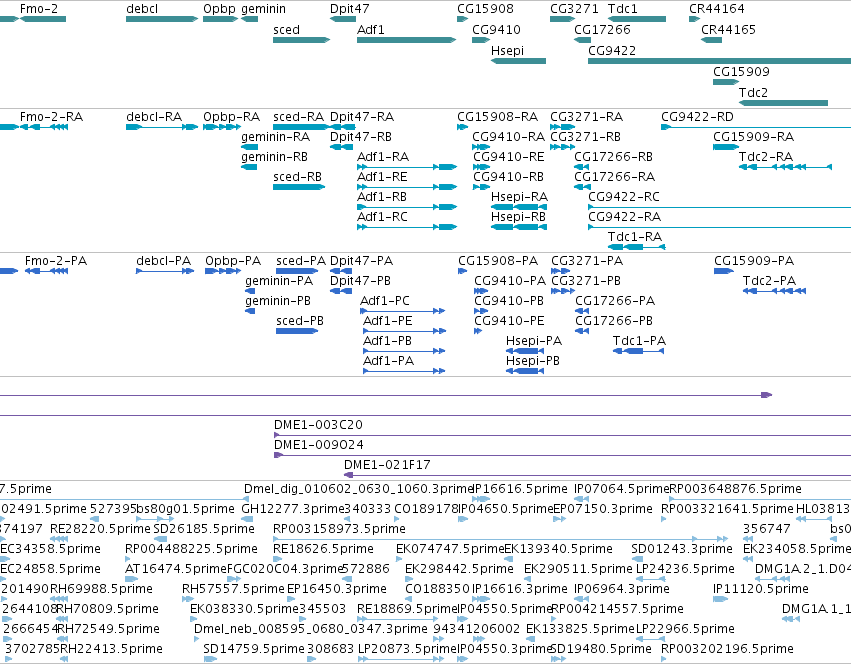Click the CR44165 gene label
Image resolution: width=851 pixels, height=664 pixels.
(728, 30)
